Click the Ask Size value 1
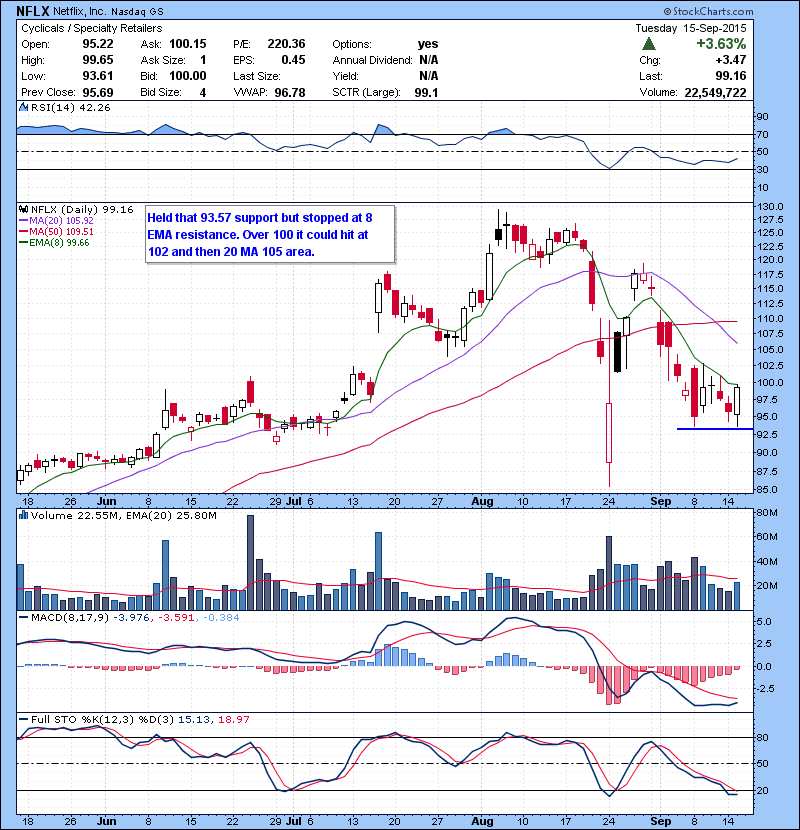The image size is (800, 830). [x=203, y=60]
